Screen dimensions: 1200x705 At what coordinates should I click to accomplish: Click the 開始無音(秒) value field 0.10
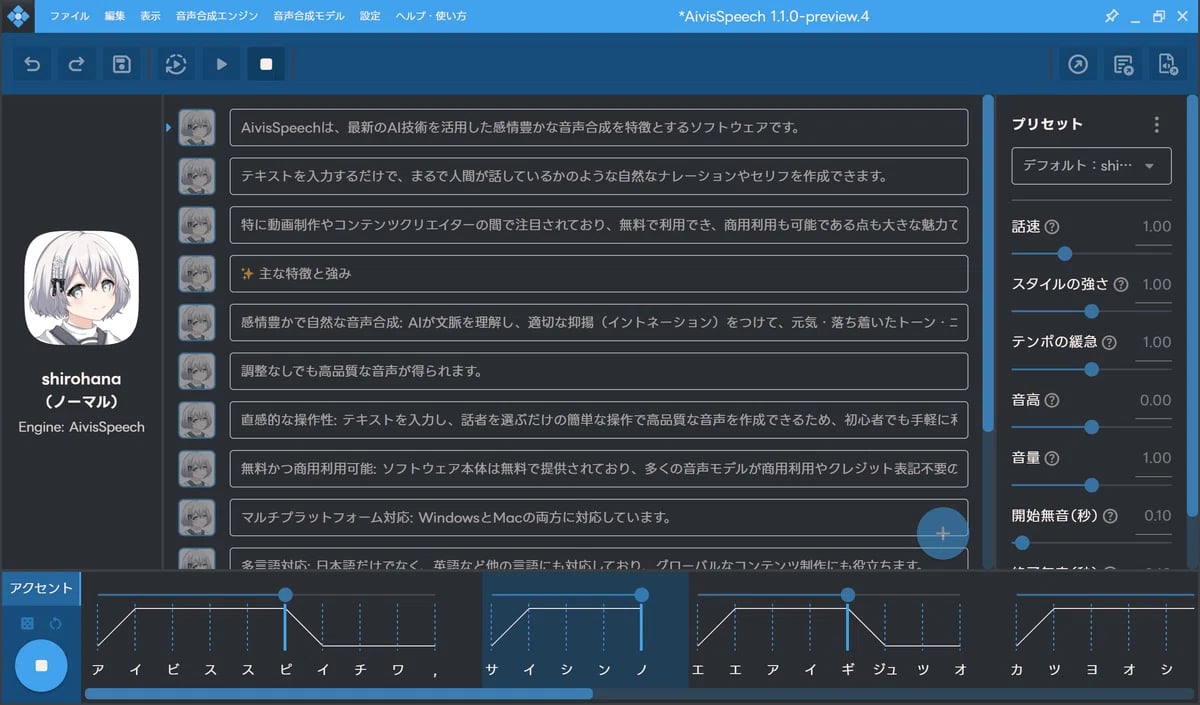(1155, 517)
